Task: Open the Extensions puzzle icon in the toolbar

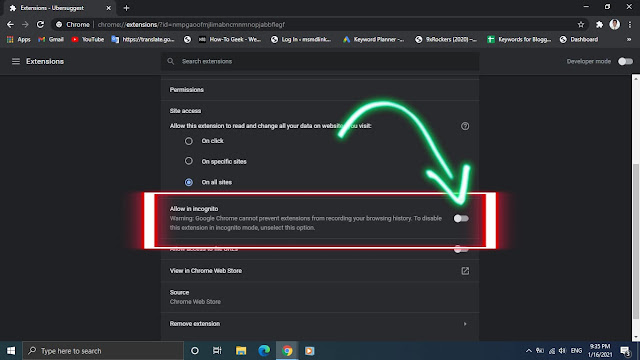Action: point(599,24)
